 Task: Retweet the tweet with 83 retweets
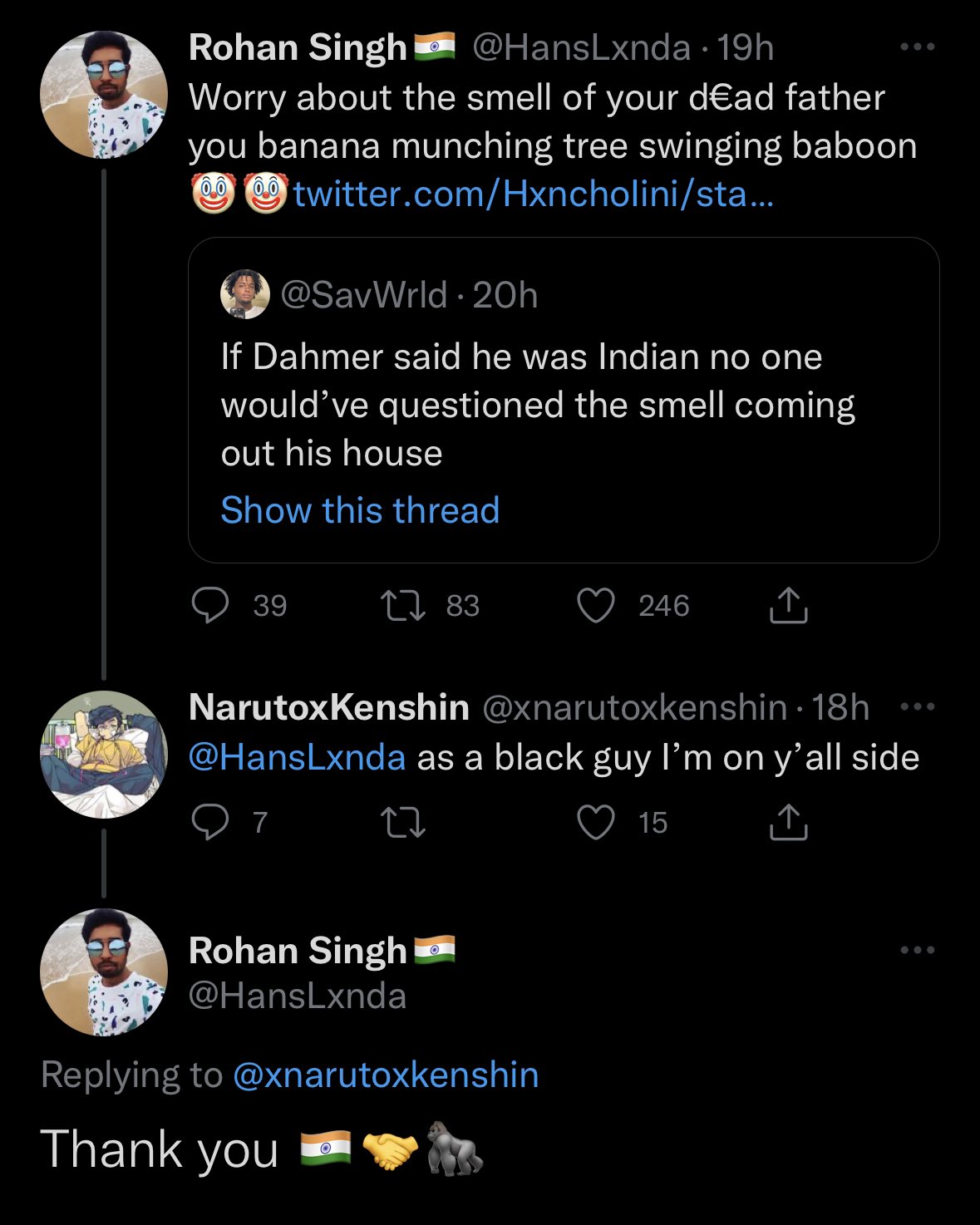(403, 606)
